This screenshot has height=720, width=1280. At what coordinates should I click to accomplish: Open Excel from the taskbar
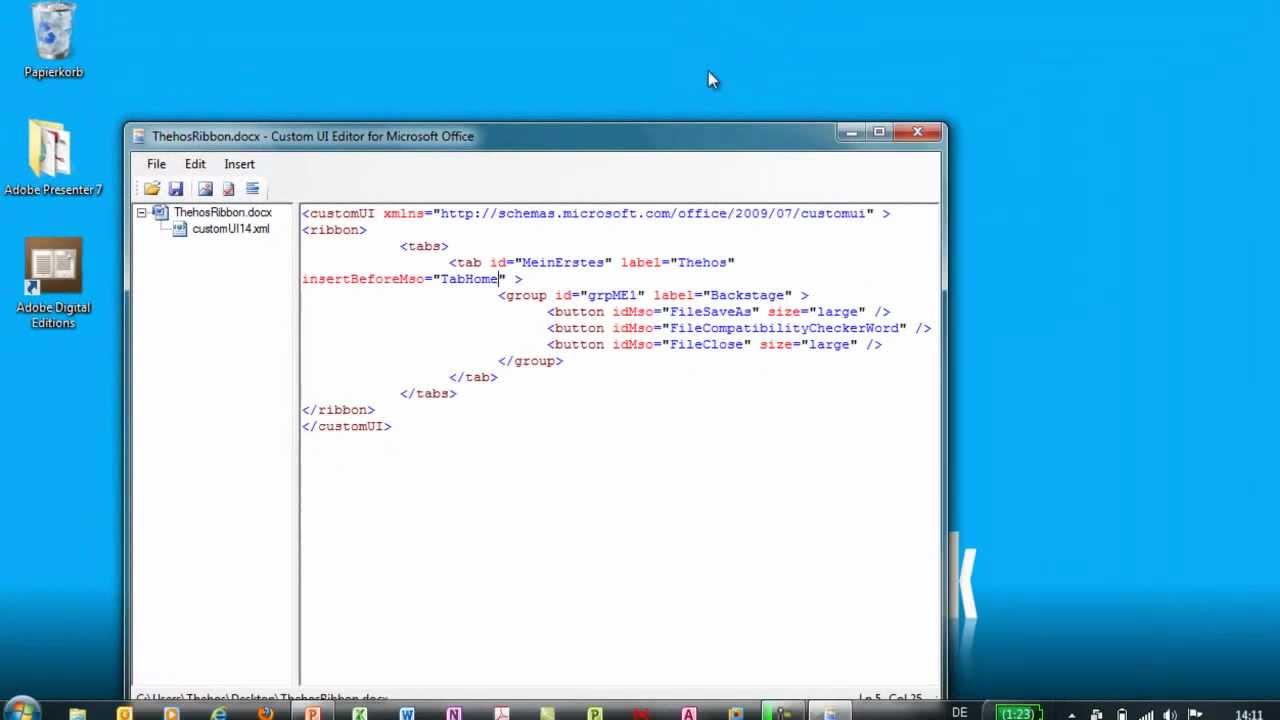(x=359, y=713)
